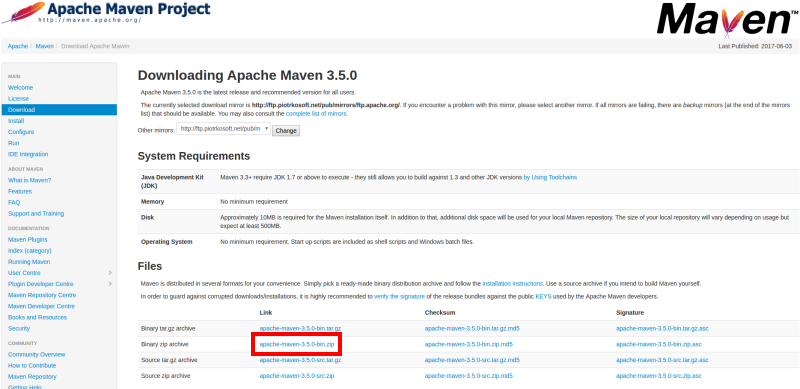Download apache-maven-3.5.0-src.zip
Screen dimensions: 800x389
(x=297, y=376)
